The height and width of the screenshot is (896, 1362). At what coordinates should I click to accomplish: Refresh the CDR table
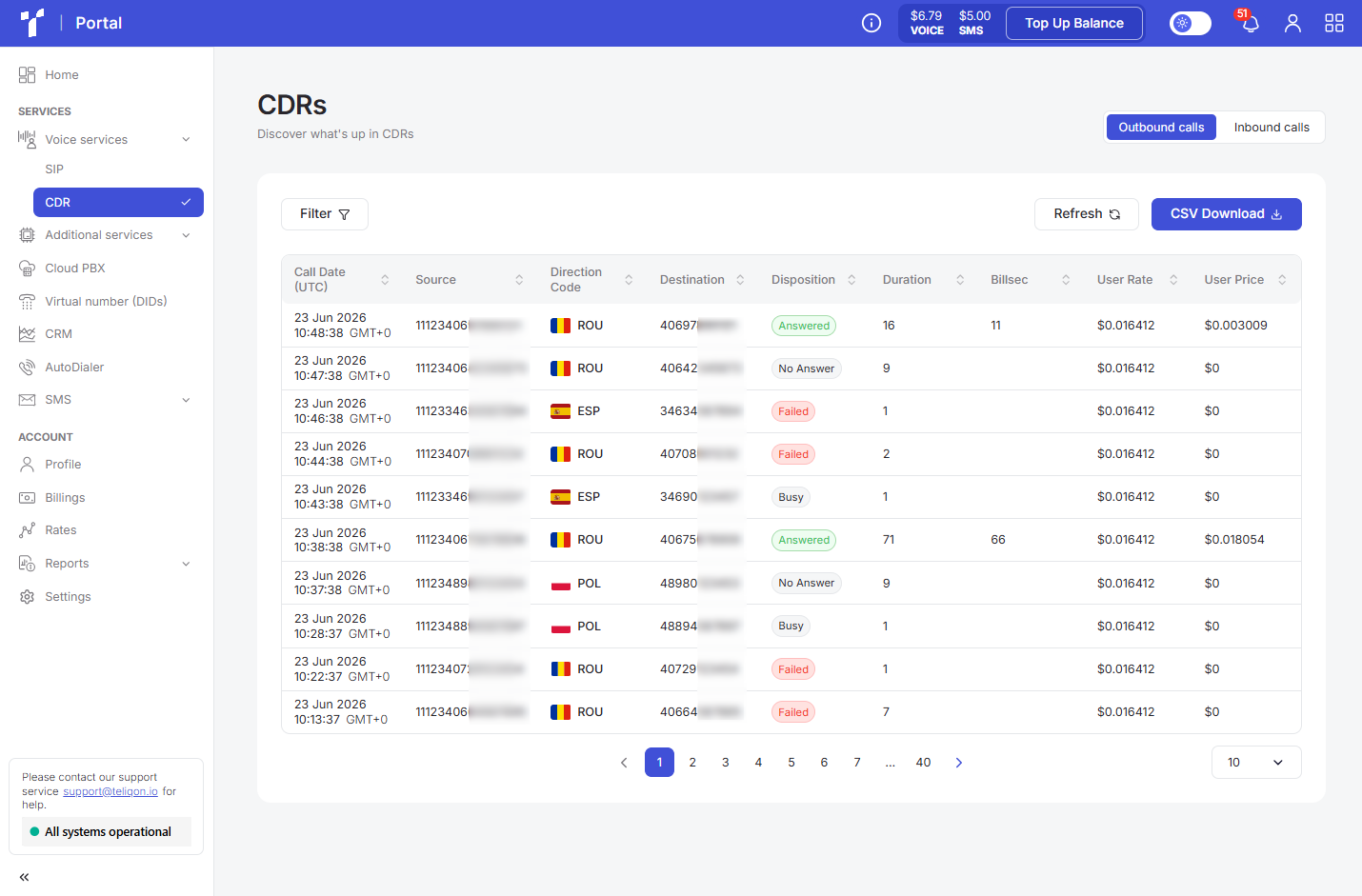coord(1087,214)
